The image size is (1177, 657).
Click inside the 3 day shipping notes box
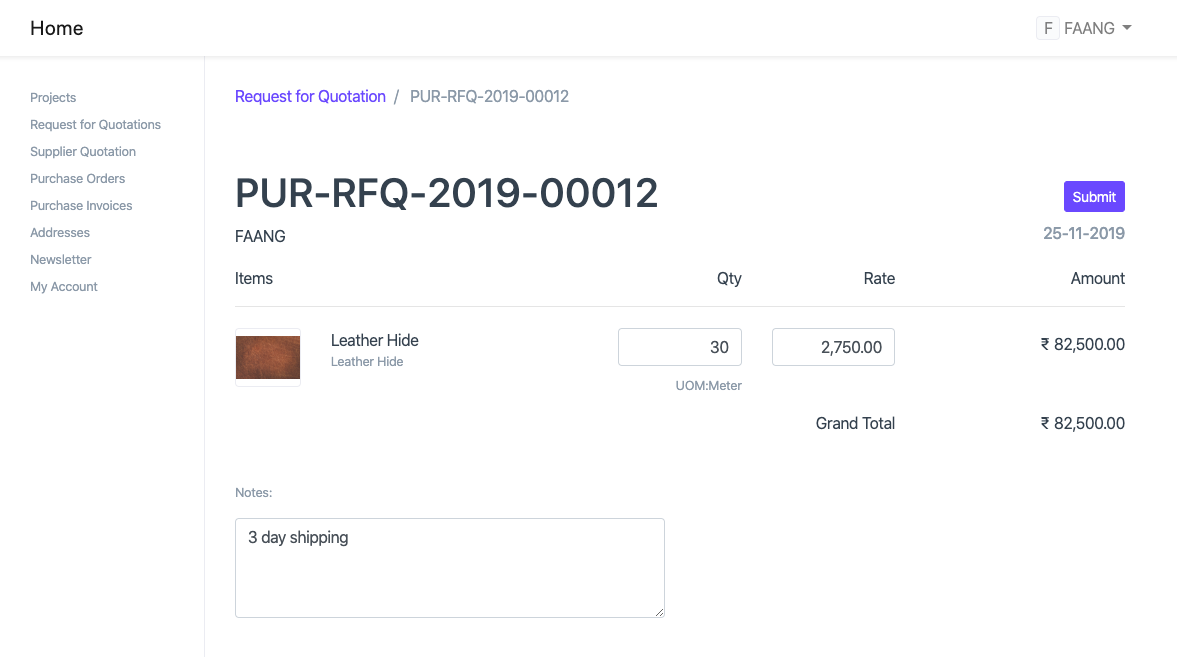click(x=449, y=567)
